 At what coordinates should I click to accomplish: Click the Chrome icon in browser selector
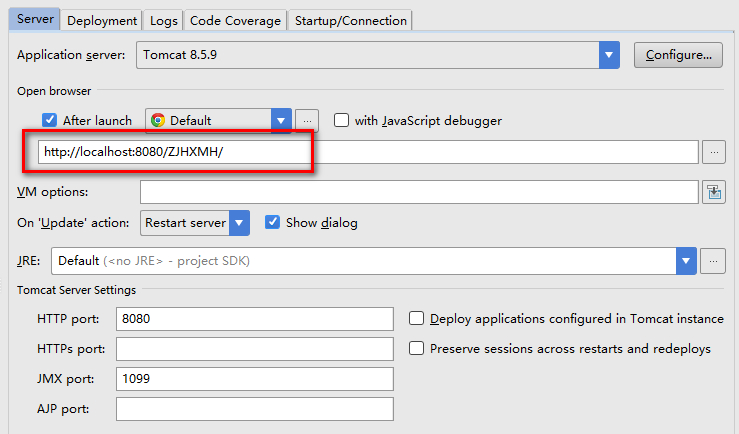coord(158,121)
